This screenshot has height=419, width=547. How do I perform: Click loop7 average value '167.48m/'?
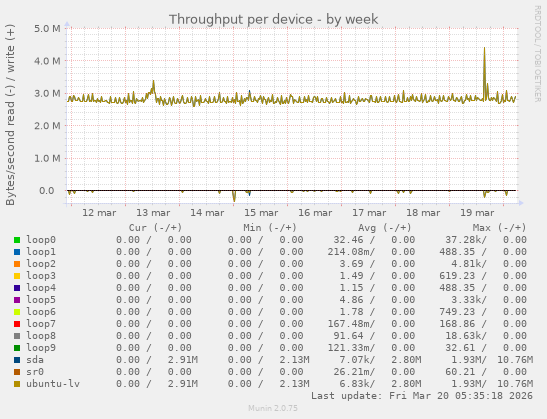351,323
